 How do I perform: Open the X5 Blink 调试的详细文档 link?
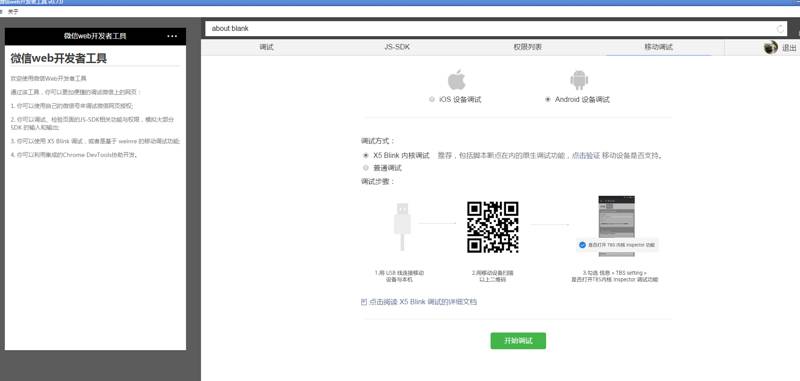pos(422,302)
